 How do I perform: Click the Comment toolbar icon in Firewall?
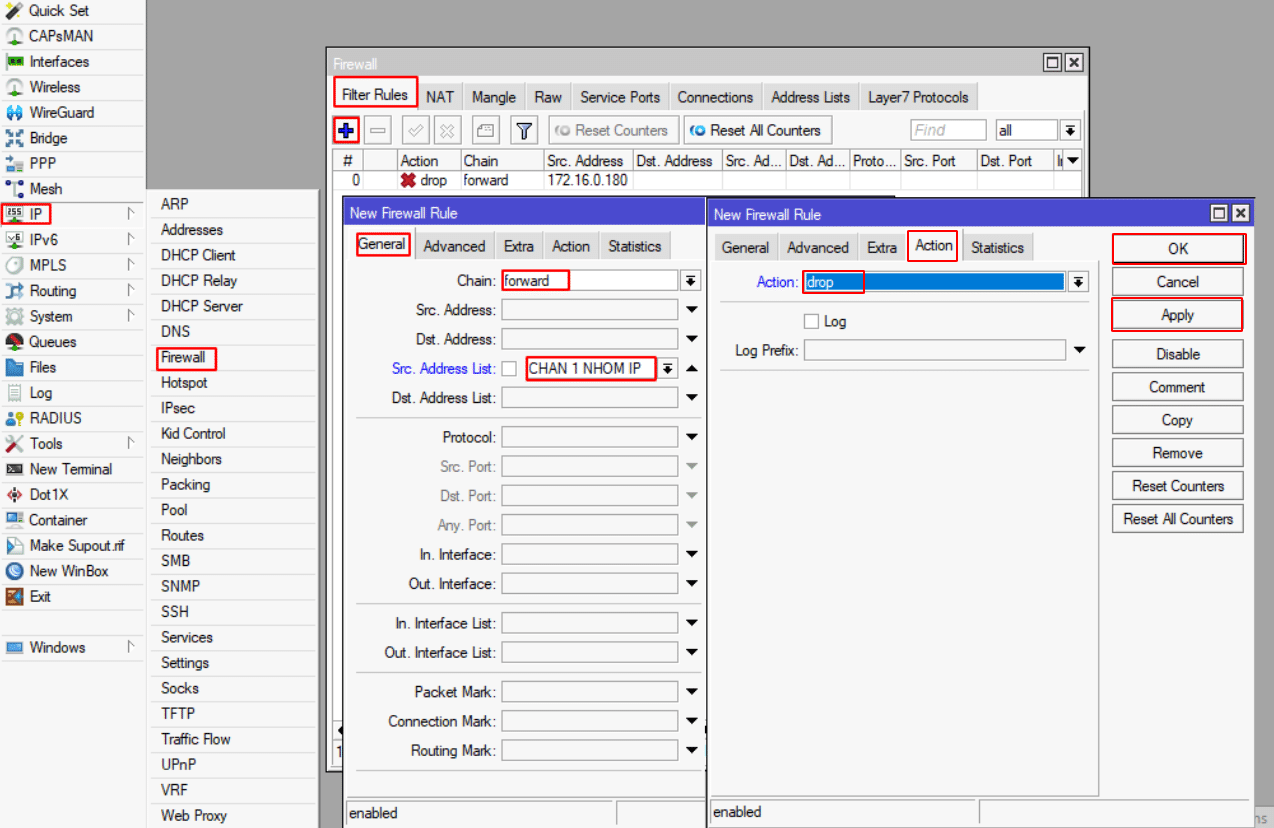click(485, 130)
